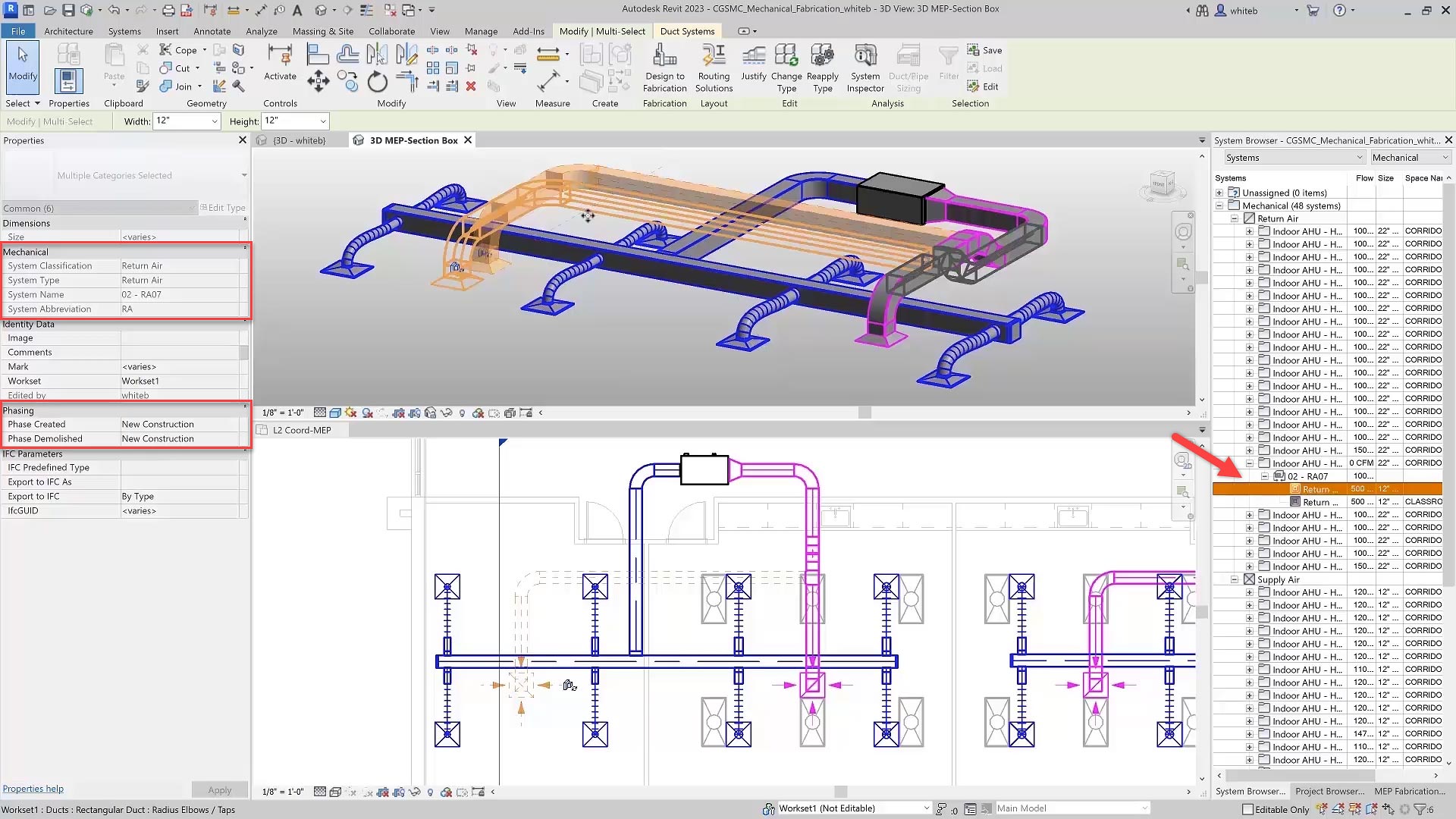1456x819 pixels.
Task: Toggle the Supply Air system checkbox
Action: tap(1249, 579)
